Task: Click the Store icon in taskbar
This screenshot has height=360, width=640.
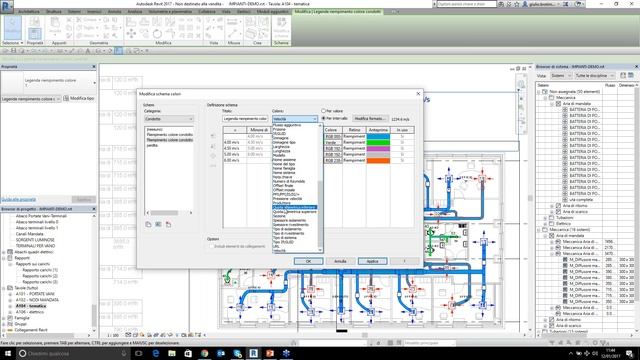Action: click(x=188, y=353)
